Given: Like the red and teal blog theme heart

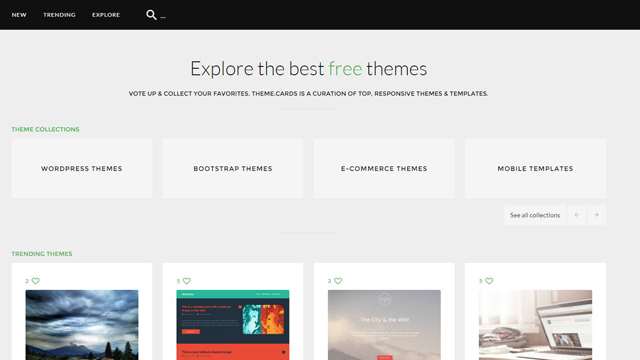Looking at the screenshot, I should pos(187,281).
